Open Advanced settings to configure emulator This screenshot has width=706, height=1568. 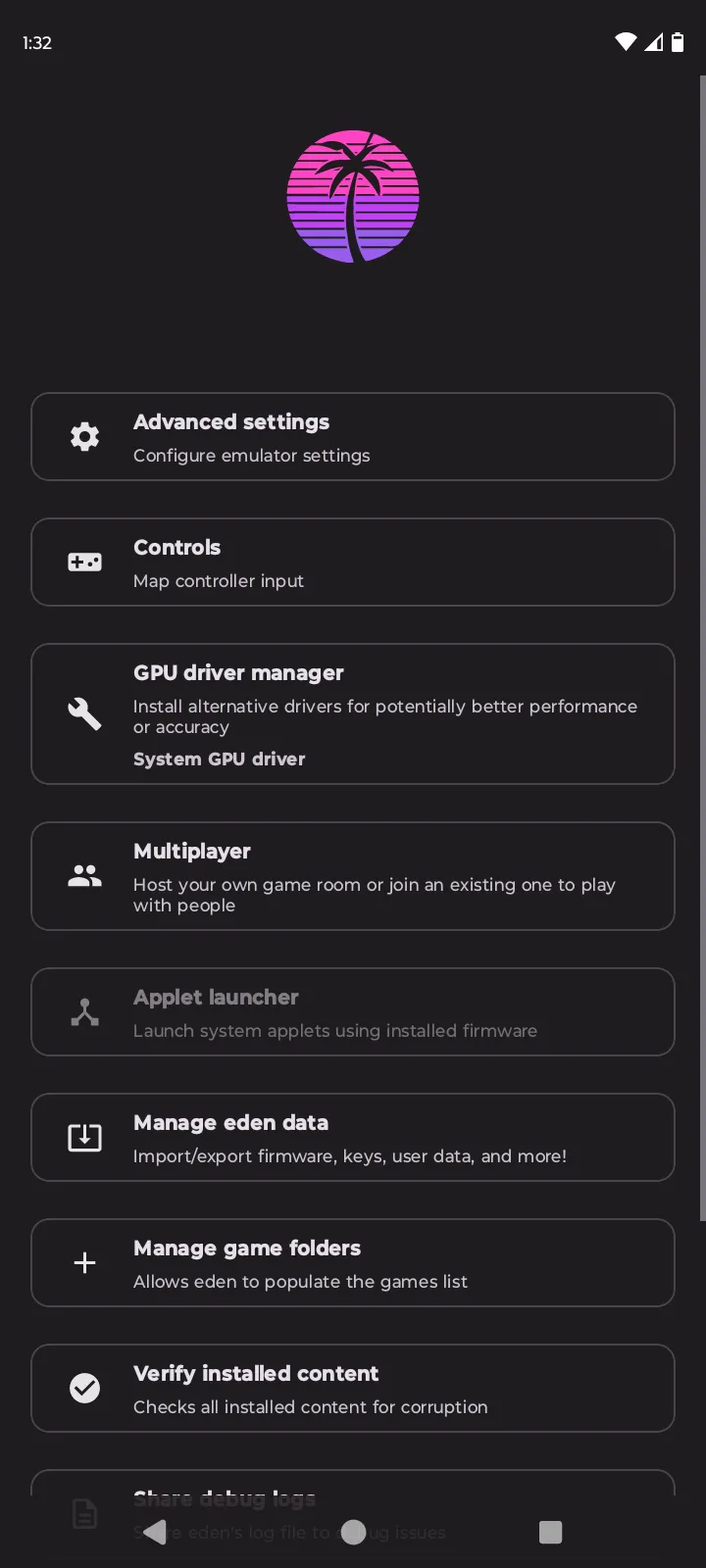pos(353,436)
